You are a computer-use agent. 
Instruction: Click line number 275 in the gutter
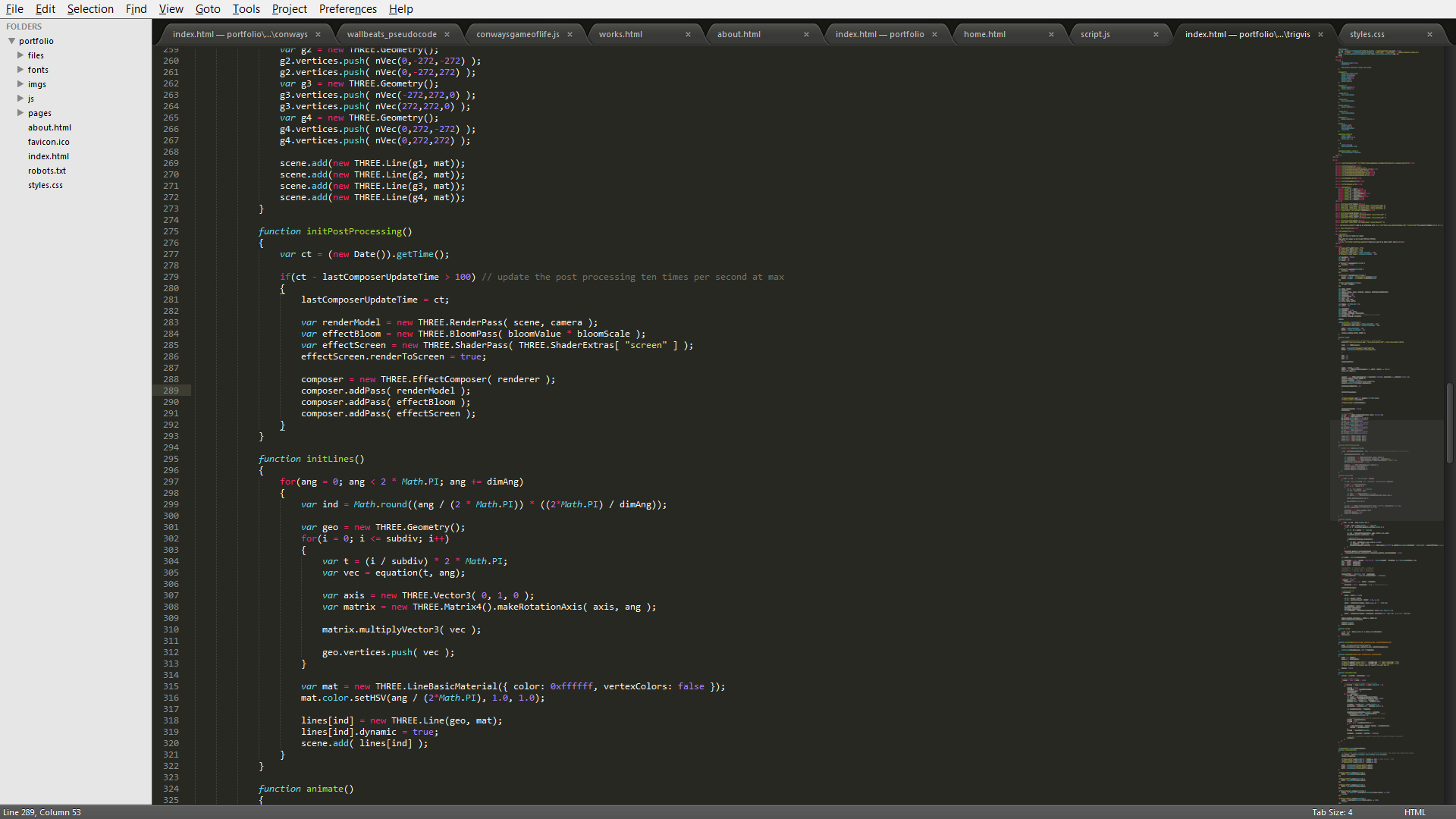point(171,231)
